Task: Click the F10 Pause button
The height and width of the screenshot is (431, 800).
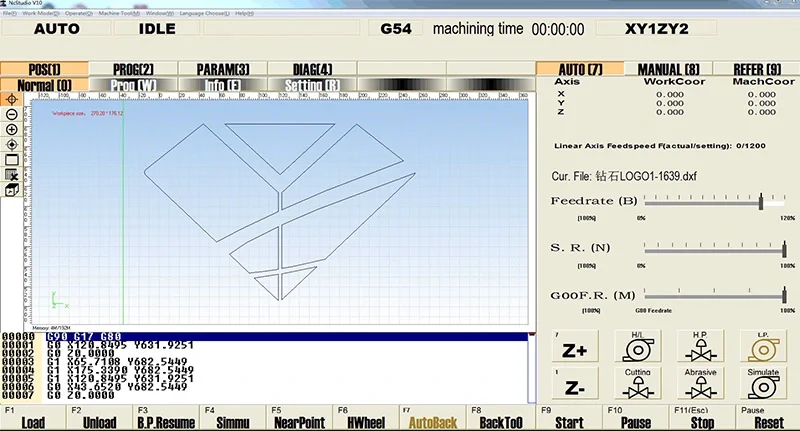Action: [636, 418]
